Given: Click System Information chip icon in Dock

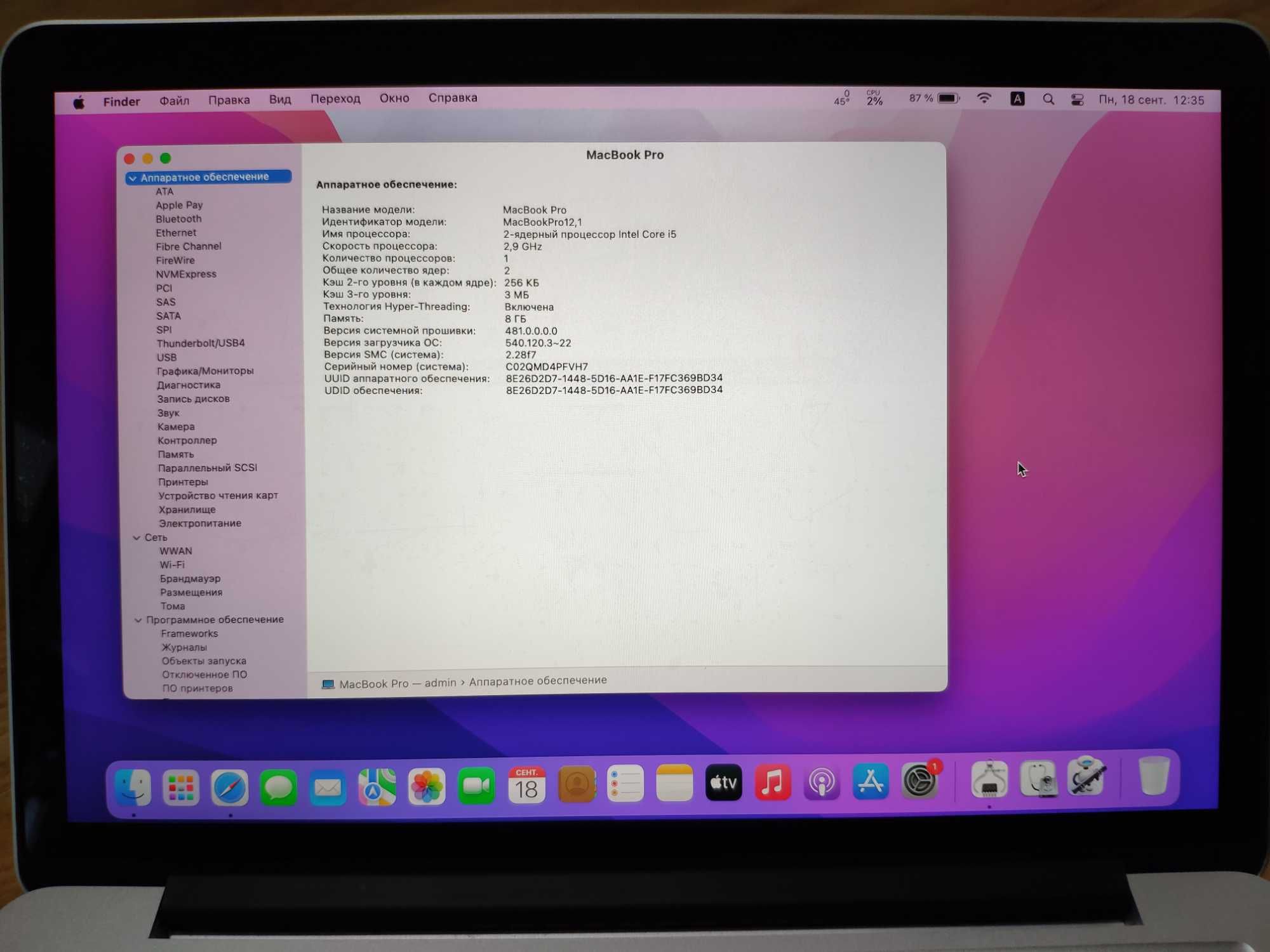Looking at the screenshot, I should click(x=989, y=779).
